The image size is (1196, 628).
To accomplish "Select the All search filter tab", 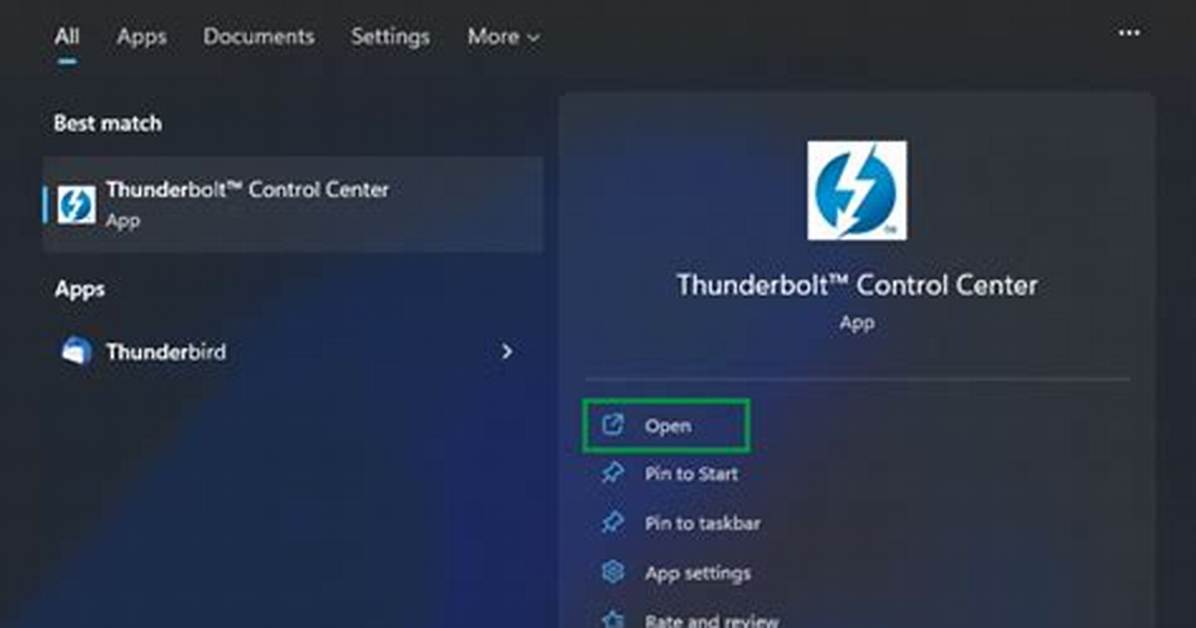I will pos(66,37).
